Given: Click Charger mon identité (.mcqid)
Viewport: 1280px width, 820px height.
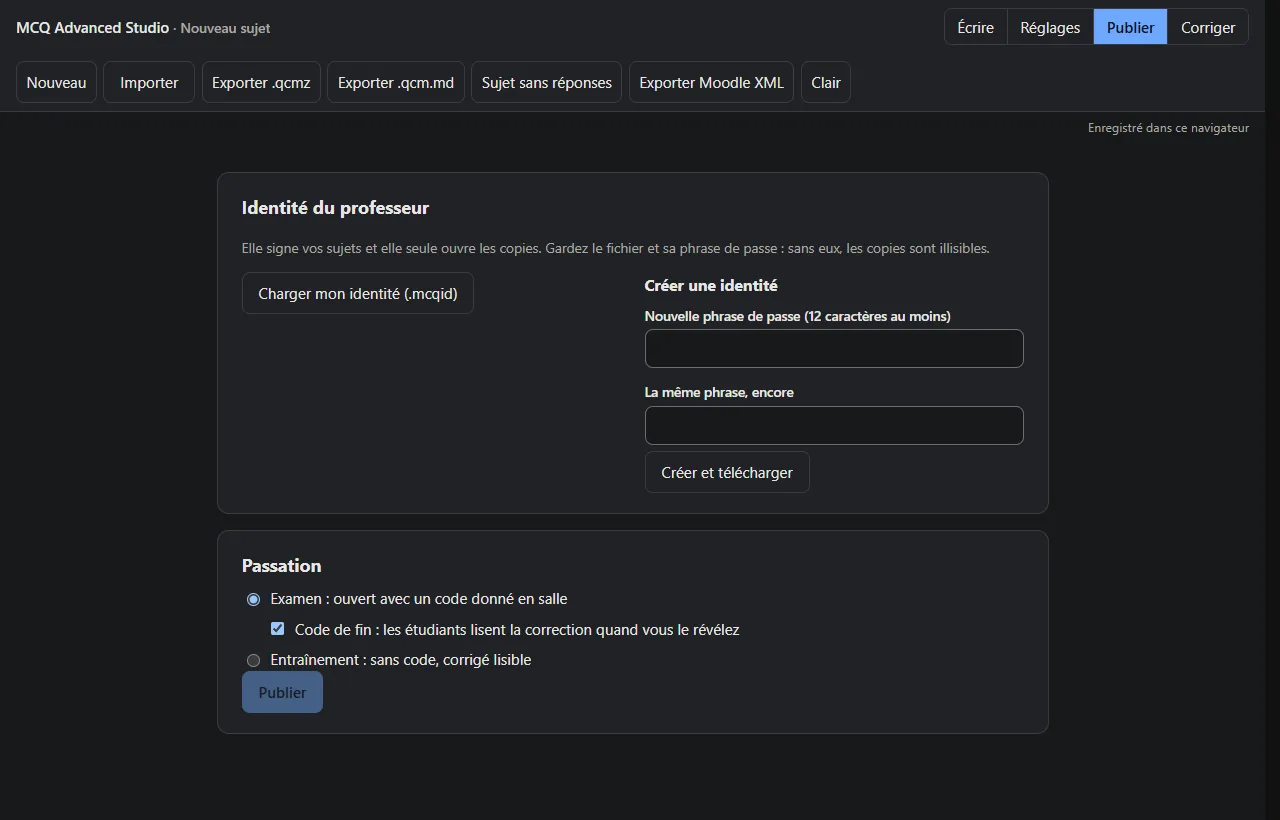Looking at the screenshot, I should click(358, 293).
